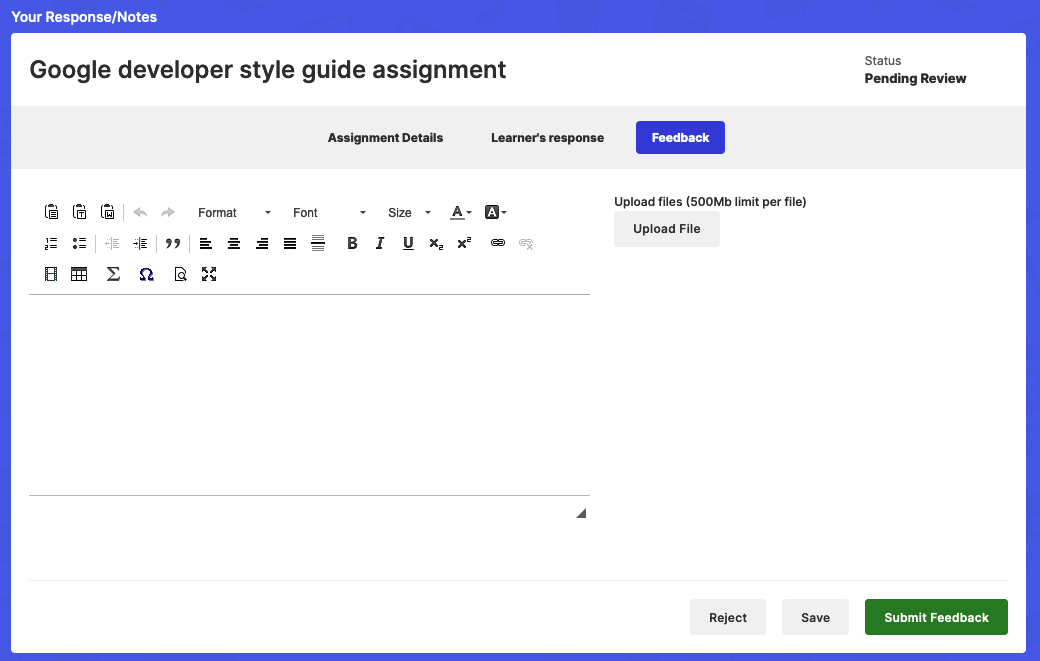Apply superscript formatting
This screenshot has width=1040, height=661.
(x=464, y=243)
